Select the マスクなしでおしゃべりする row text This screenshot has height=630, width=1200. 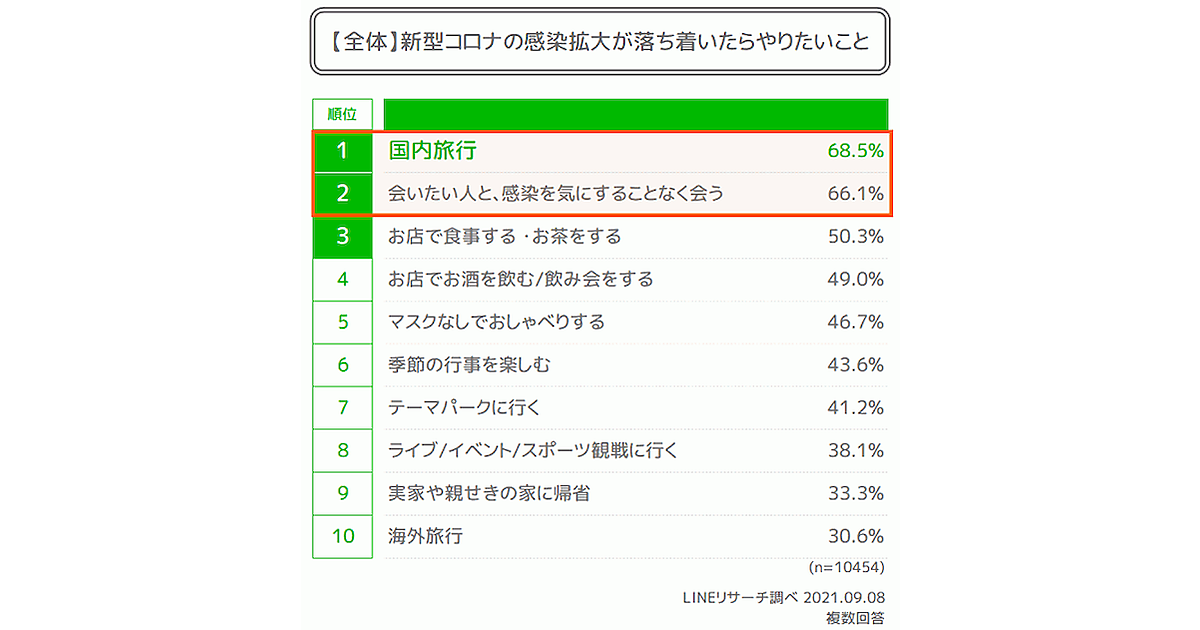[496, 322]
